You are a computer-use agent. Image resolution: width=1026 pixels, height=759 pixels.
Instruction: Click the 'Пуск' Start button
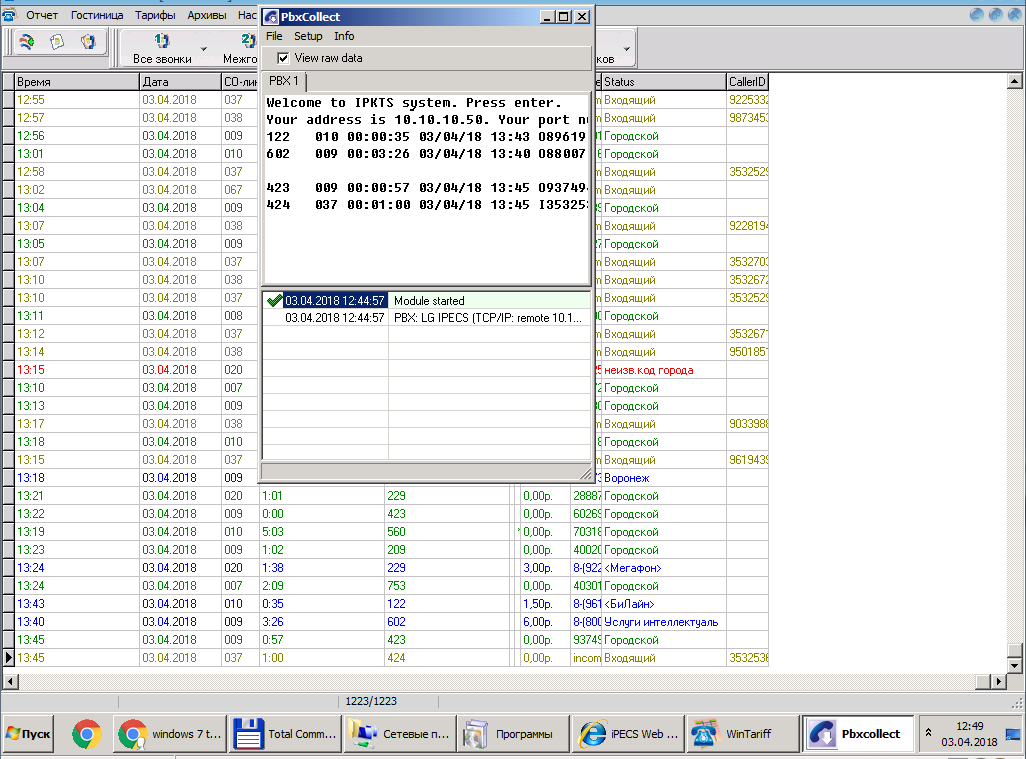pos(28,734)
